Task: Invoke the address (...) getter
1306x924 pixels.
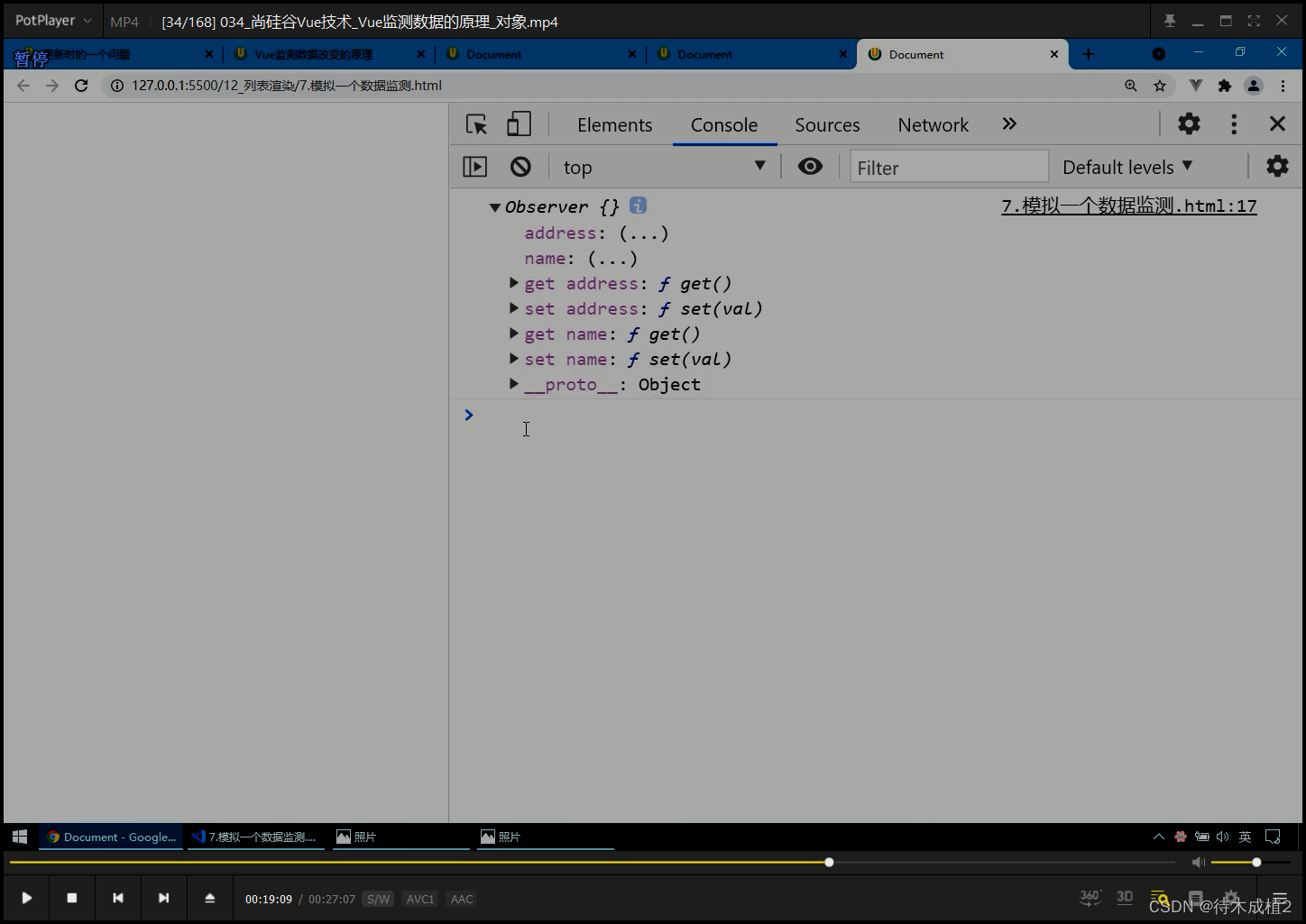Action: click(644, 233)
